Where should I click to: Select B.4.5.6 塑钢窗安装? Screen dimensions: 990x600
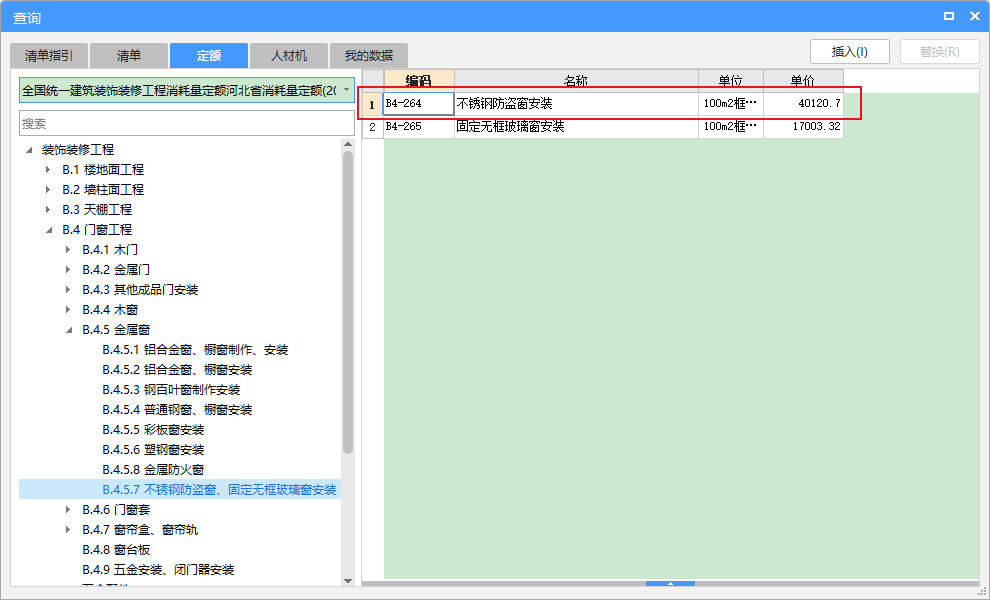tap(153, 450)
